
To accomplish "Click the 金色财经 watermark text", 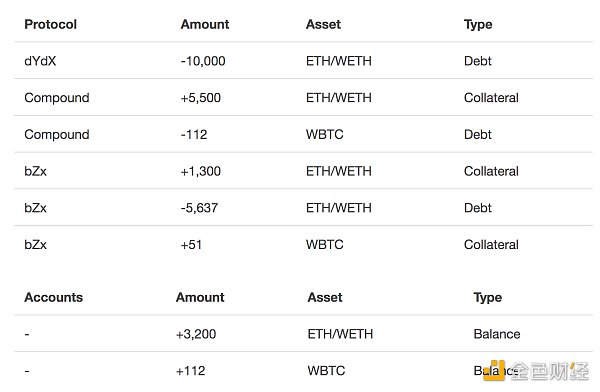I will [x=550, y=371].
